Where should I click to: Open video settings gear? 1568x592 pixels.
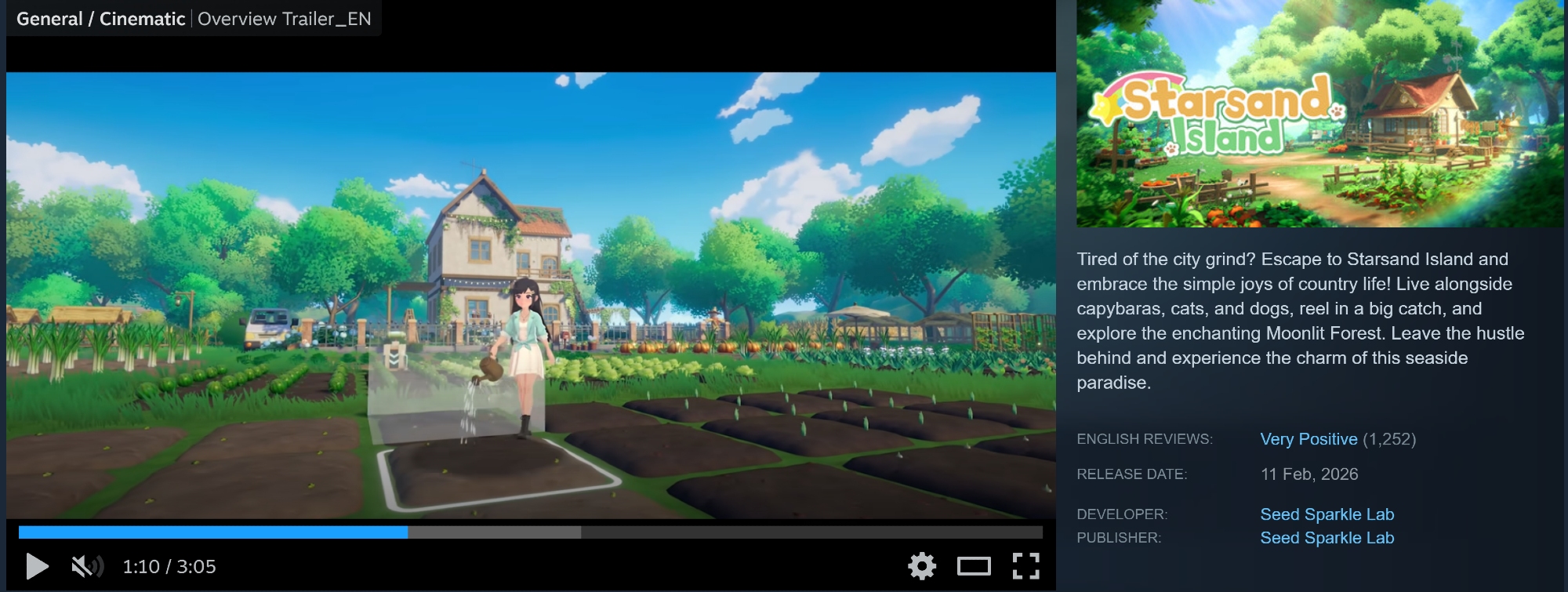tap(922, 565)
